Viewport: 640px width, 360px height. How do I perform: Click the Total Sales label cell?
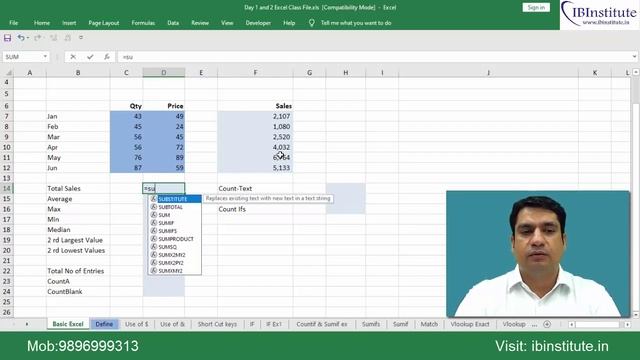point(78,188)
